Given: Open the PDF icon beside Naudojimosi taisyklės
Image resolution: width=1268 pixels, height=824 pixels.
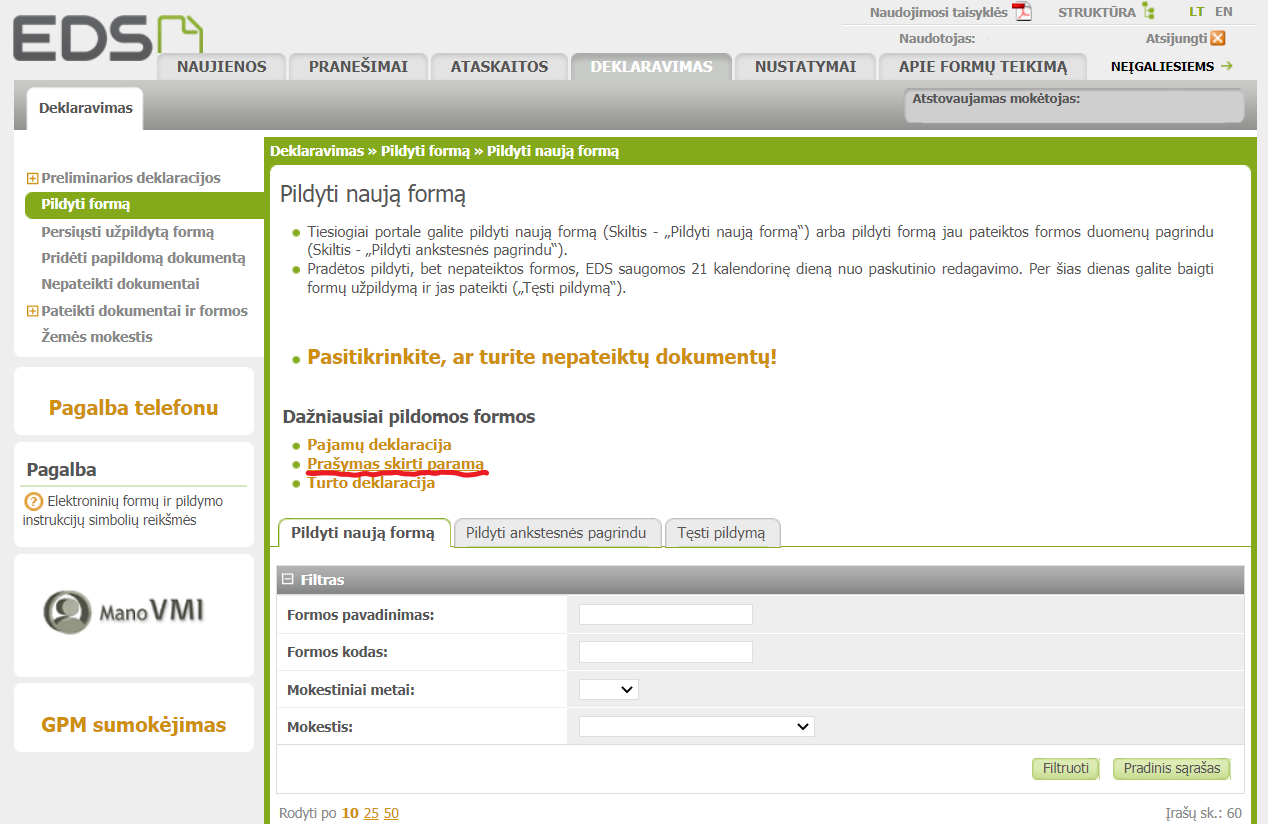Looking at the screenshot, I should 1022,12.
